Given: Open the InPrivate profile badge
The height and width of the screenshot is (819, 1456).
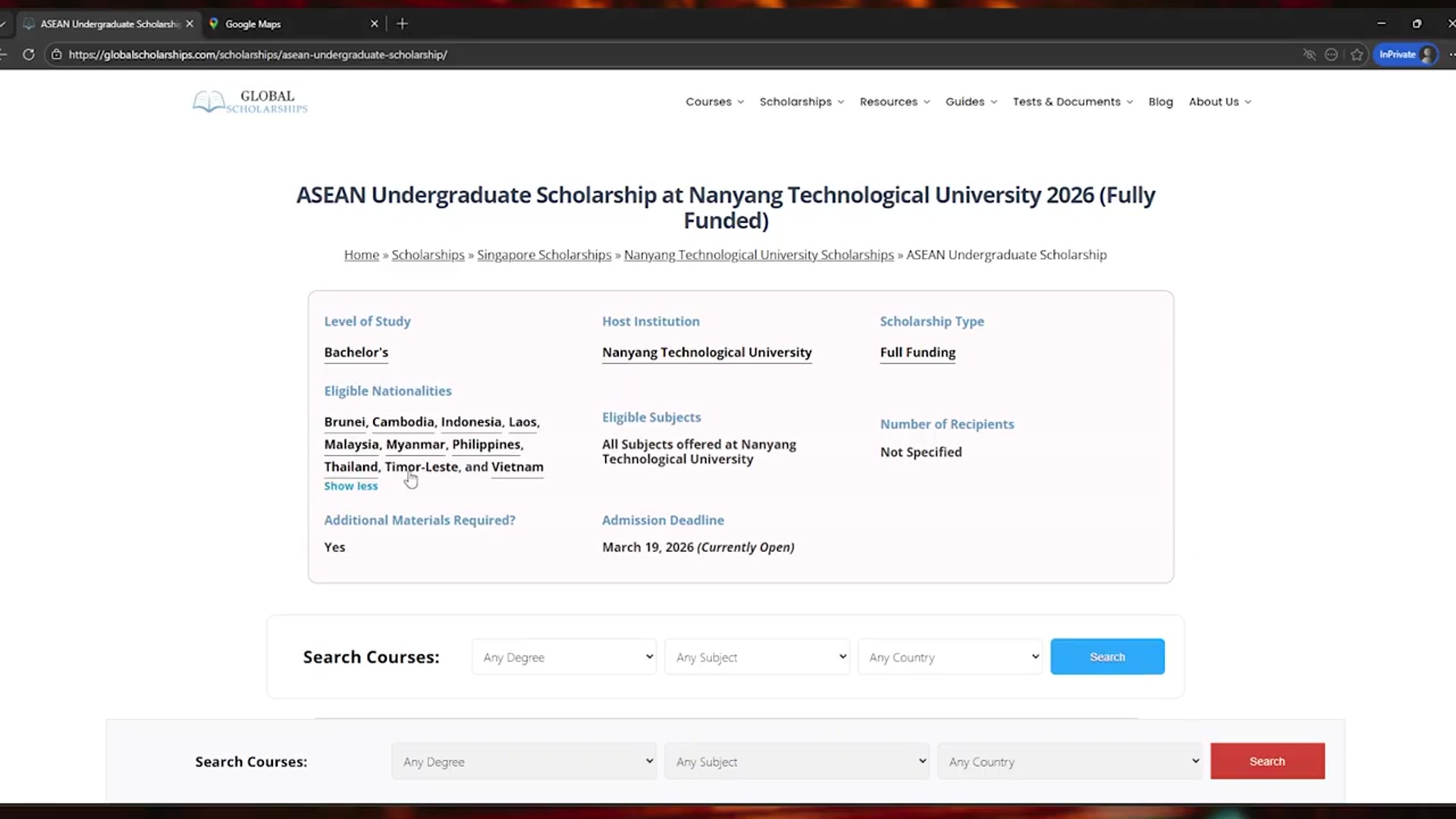Looking at the screenshot, I should 1405,55.
